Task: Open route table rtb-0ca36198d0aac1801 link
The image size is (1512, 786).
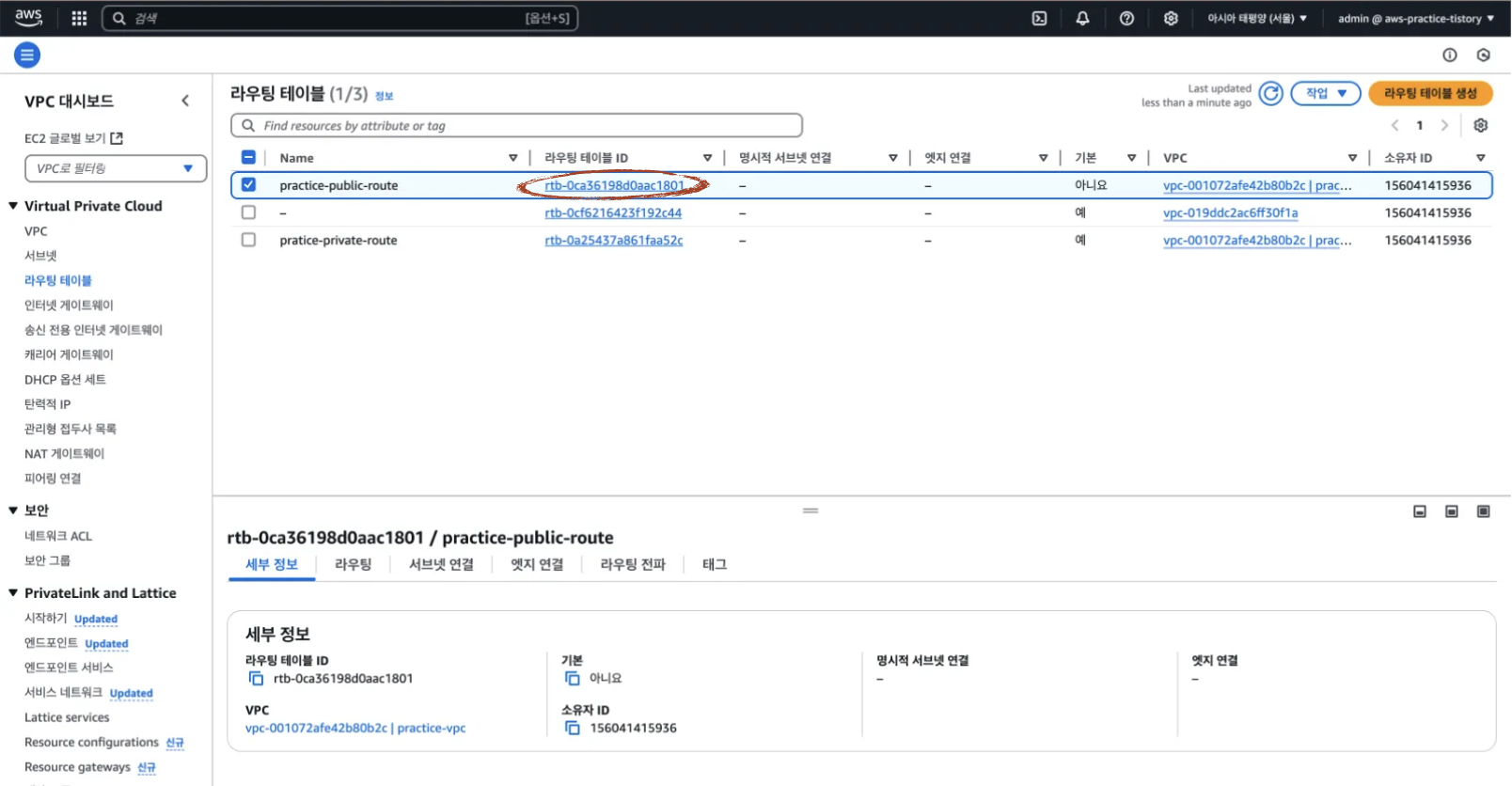Action: (x=615, y=185)
